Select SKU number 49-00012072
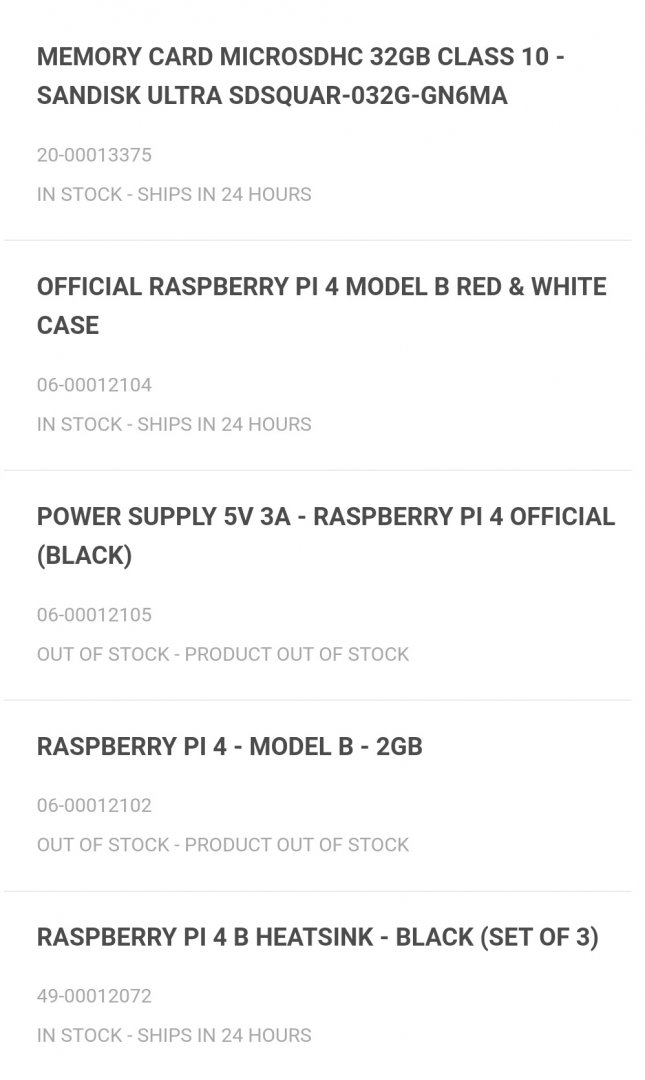This screenshot has width=645, height=1080. (94, 996)
